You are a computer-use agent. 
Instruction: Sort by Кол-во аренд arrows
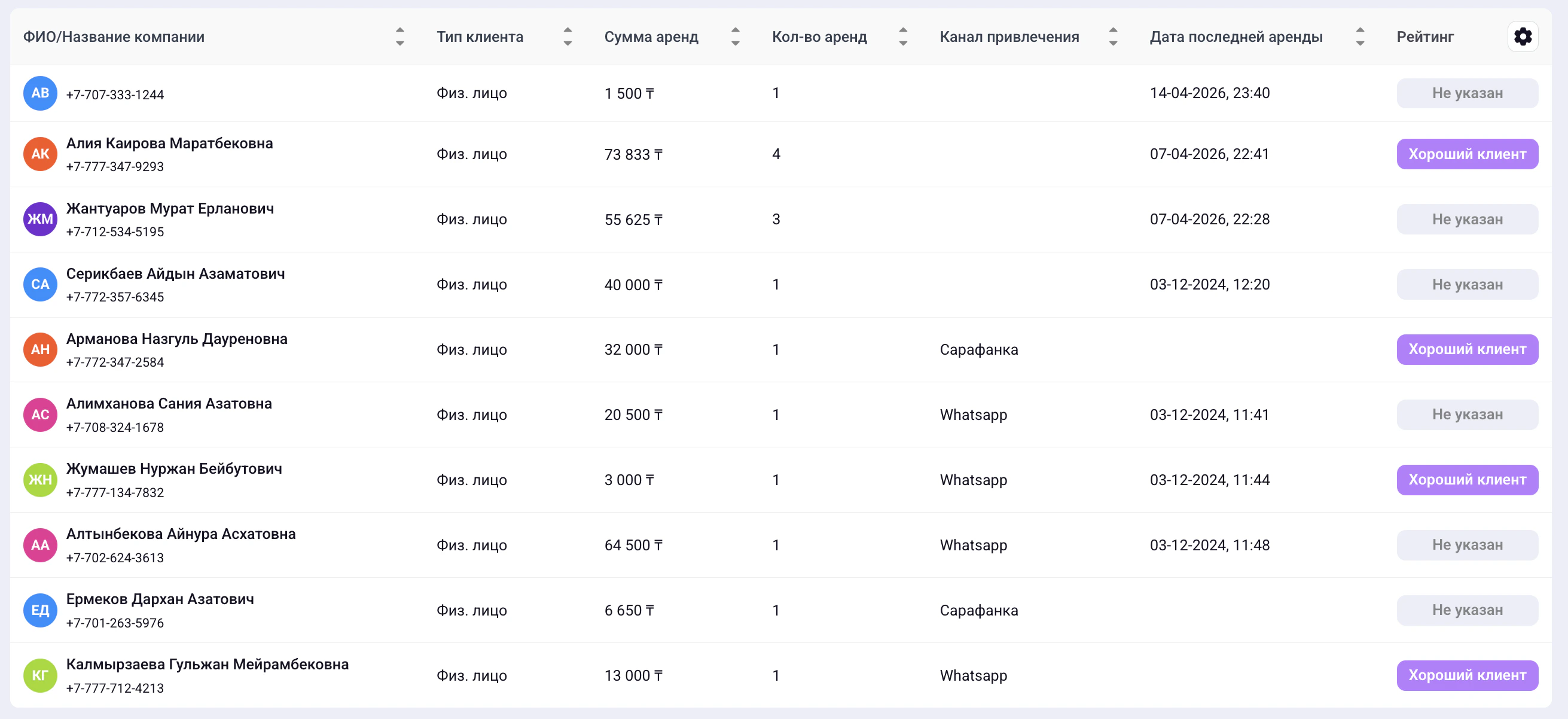pos(902,36)
